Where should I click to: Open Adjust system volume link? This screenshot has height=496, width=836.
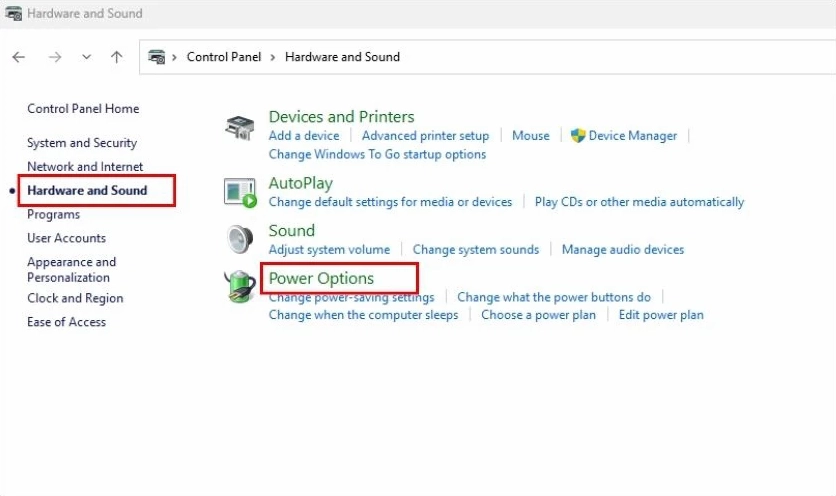coord(329,250)
